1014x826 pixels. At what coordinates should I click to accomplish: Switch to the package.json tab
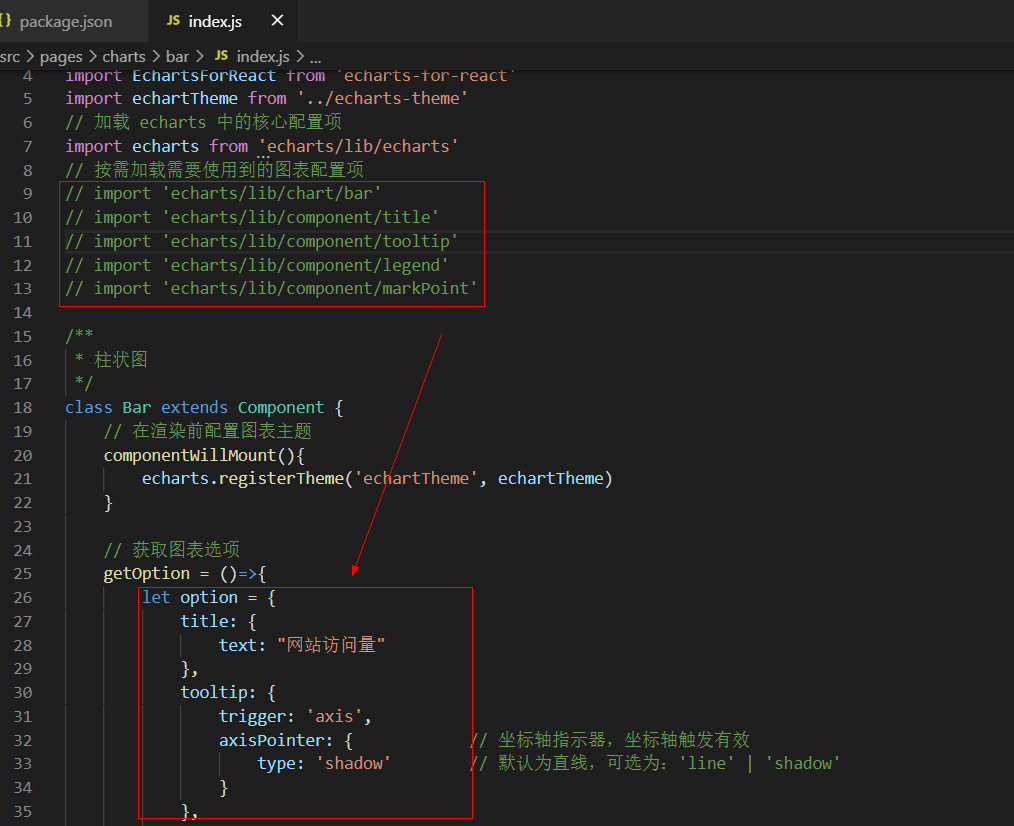65,21
